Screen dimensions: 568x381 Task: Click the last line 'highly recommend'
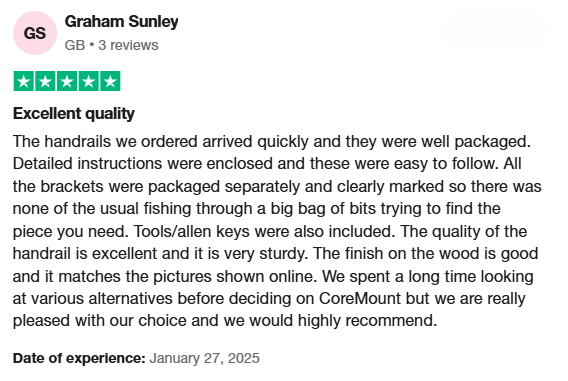(x=367, y=321)
